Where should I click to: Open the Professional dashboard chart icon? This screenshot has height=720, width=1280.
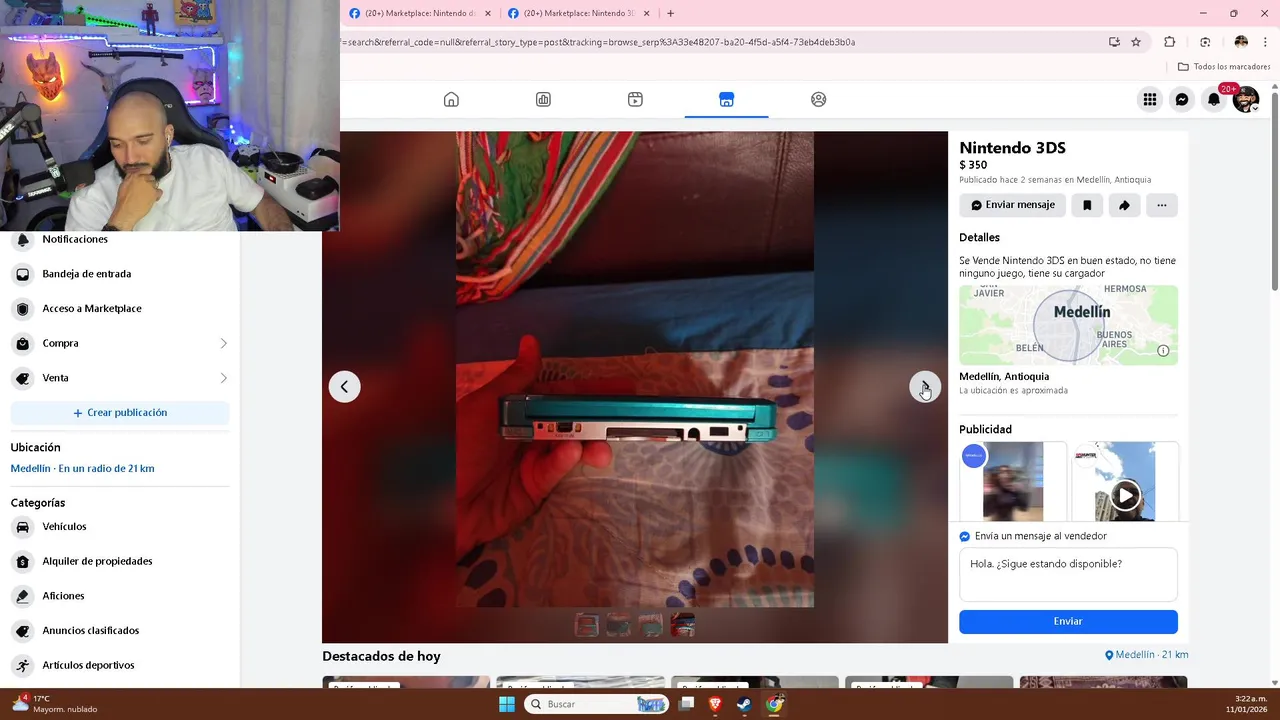pyautogui.click(x=543, y=99)
